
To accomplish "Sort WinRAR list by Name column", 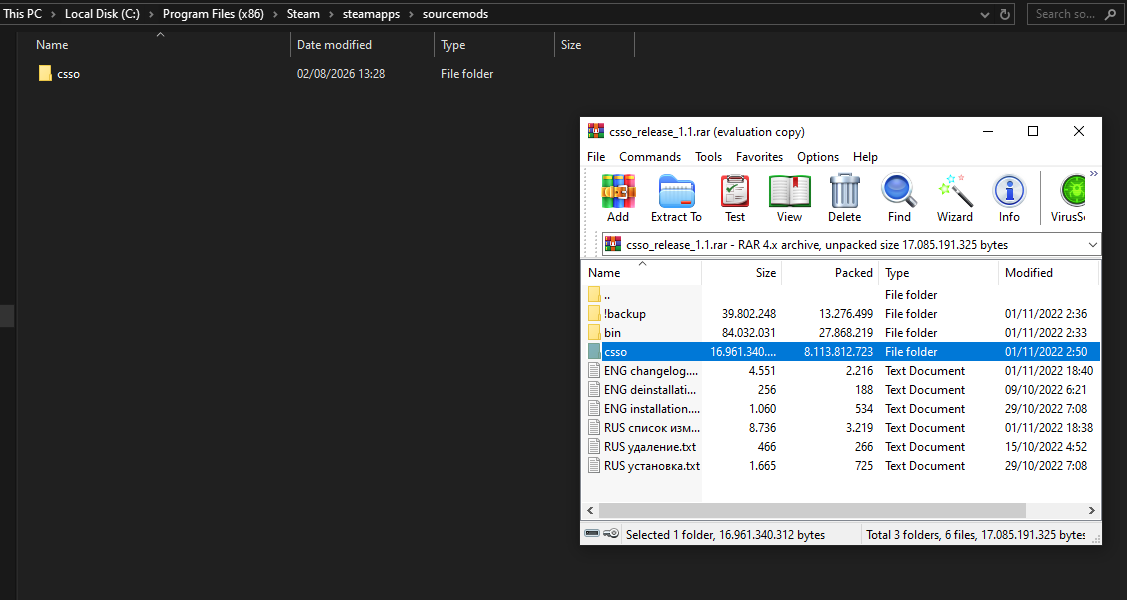I will [x=641, y=272].
